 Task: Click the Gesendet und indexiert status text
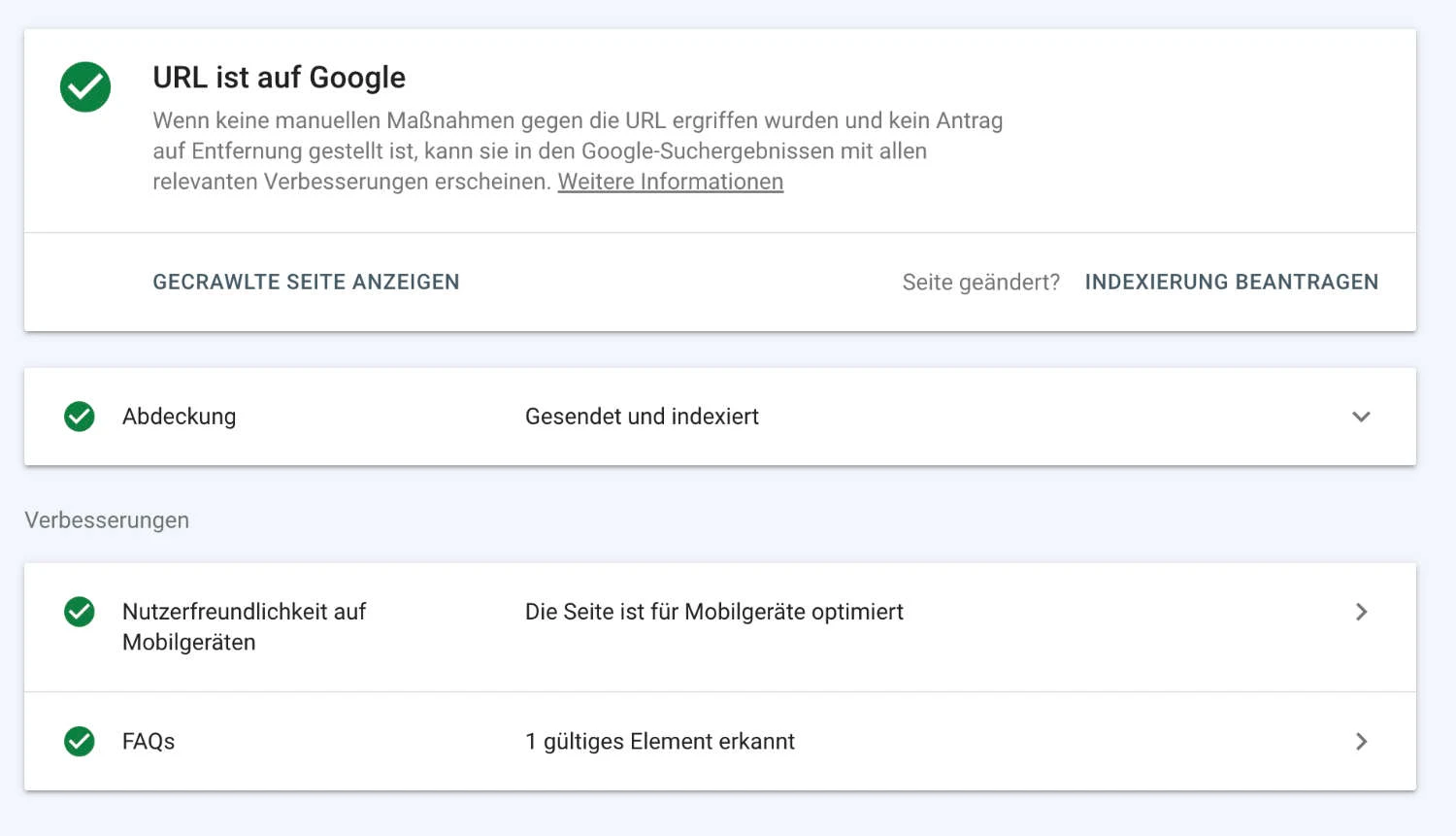[x=642, y=417]
